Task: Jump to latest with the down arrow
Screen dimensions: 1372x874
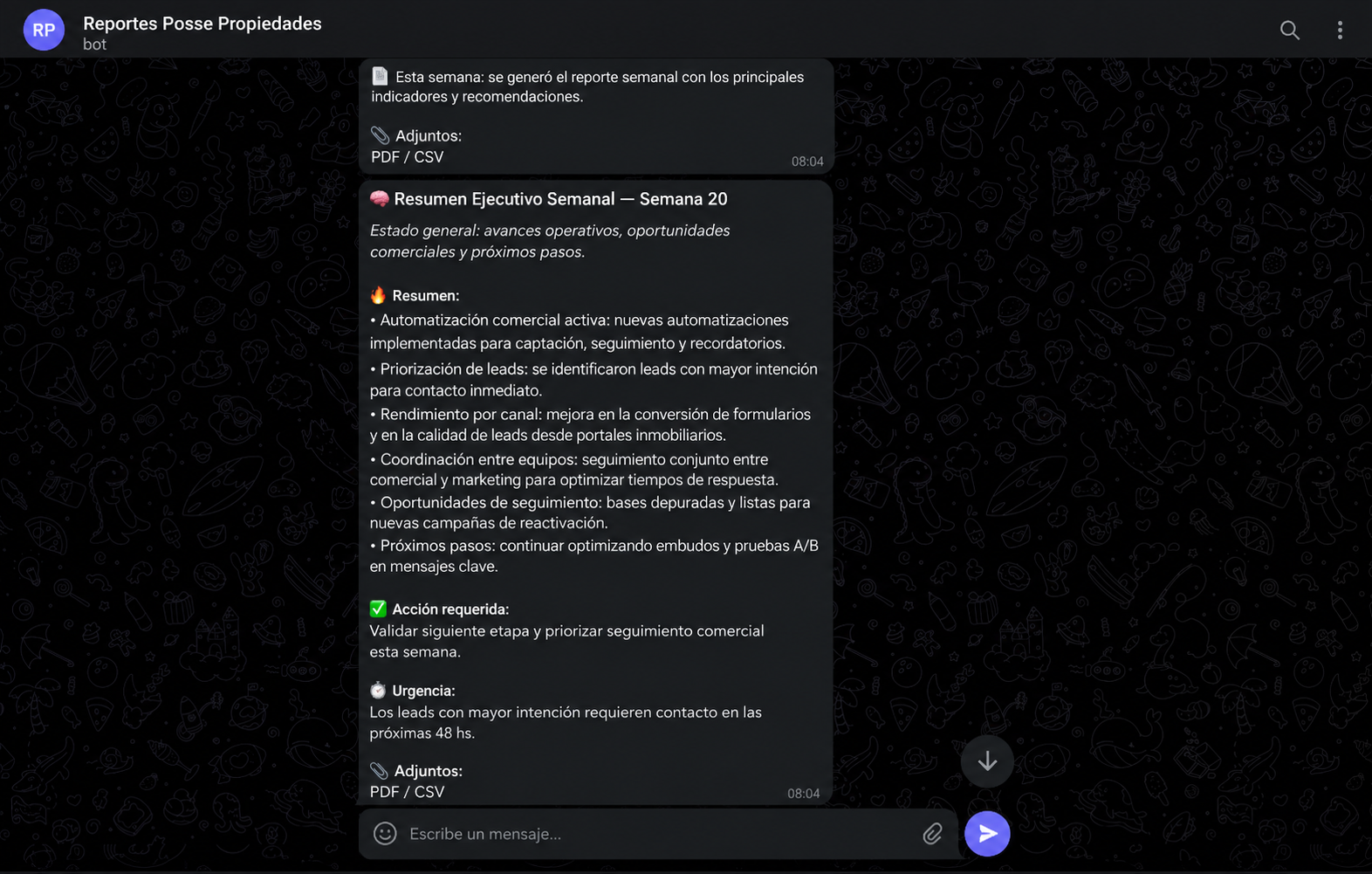Action: point(987,761)
